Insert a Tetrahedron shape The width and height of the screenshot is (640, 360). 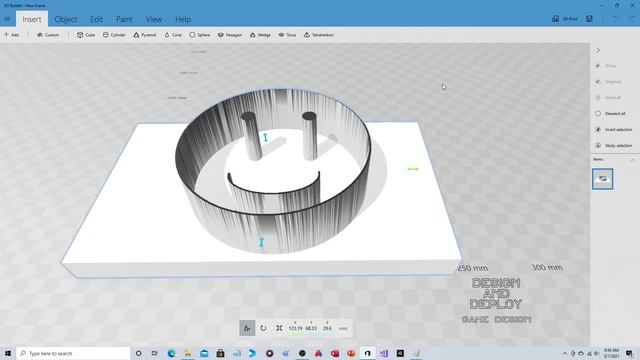click(x=319, y=35)
